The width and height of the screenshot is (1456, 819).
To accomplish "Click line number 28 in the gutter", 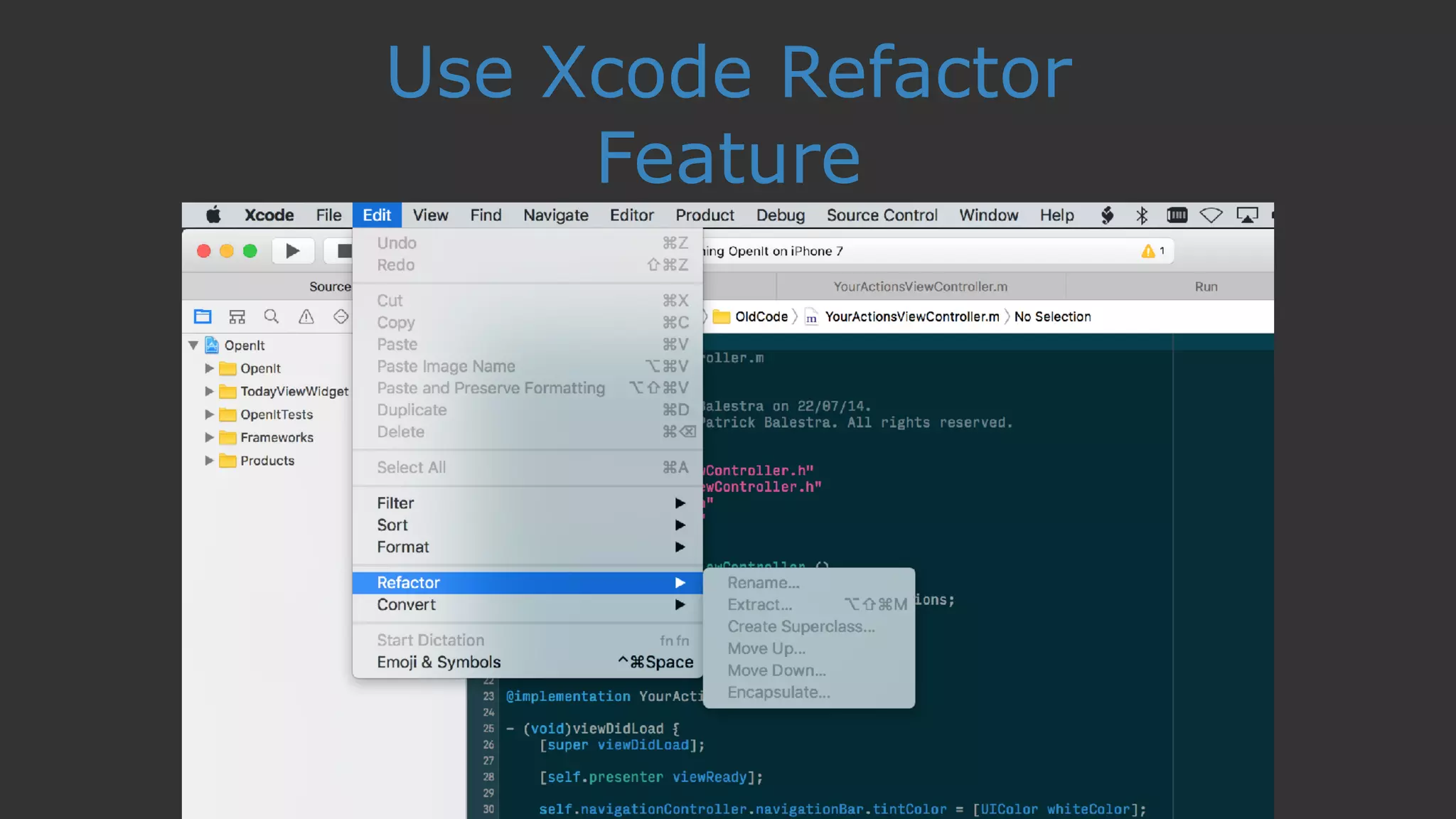I will click(488, 777).
